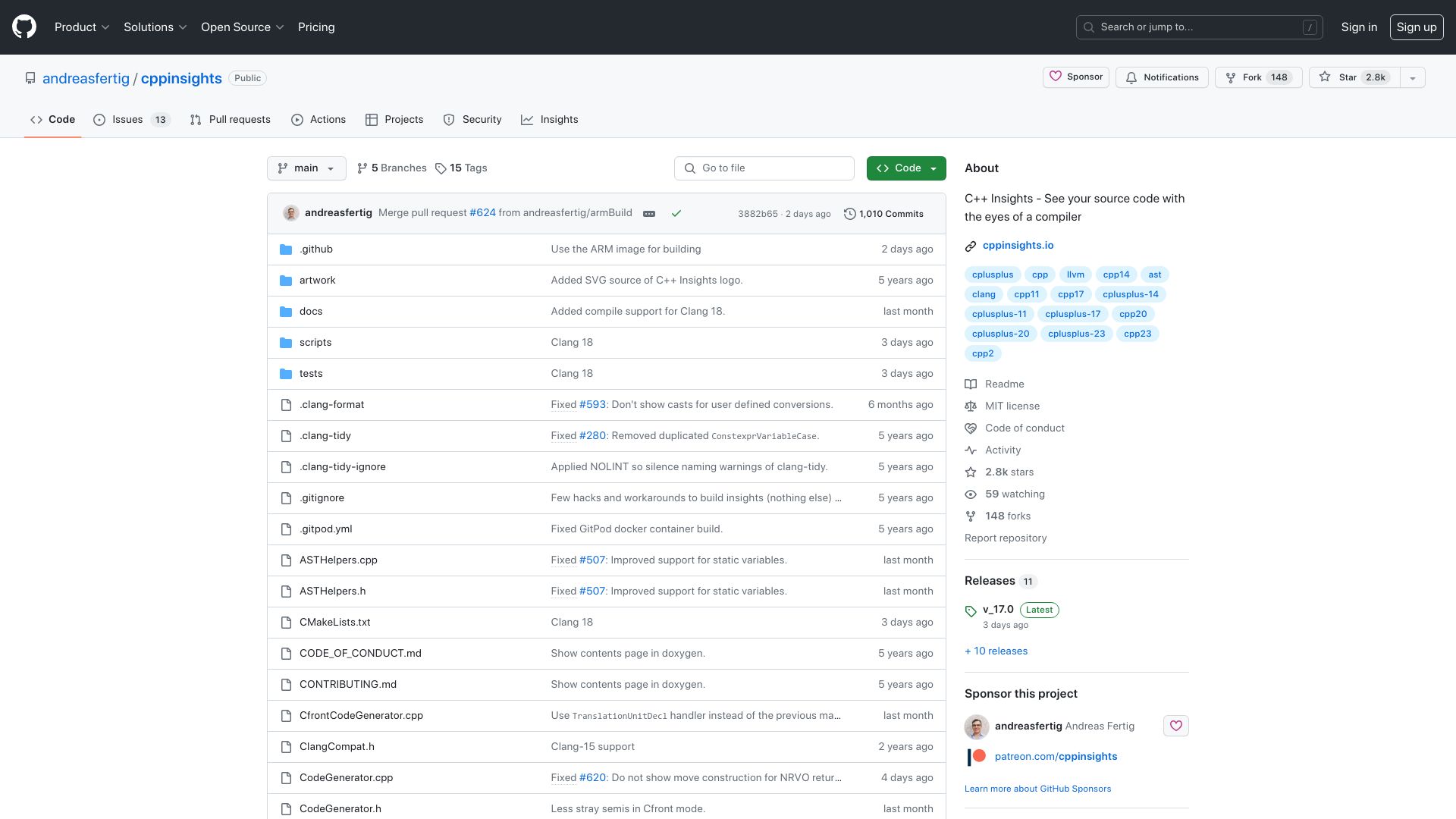Click the tag icon beside 15 Tags
Viewport: 1456px width, 819px height.
(x=441, y=168)
